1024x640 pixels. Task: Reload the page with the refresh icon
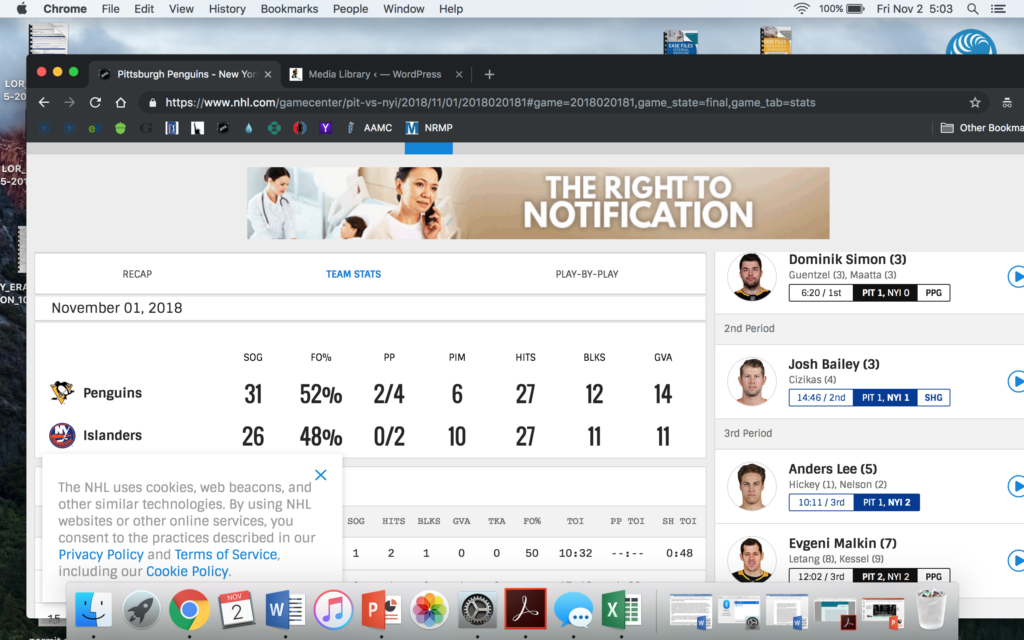tap(95, 102)
